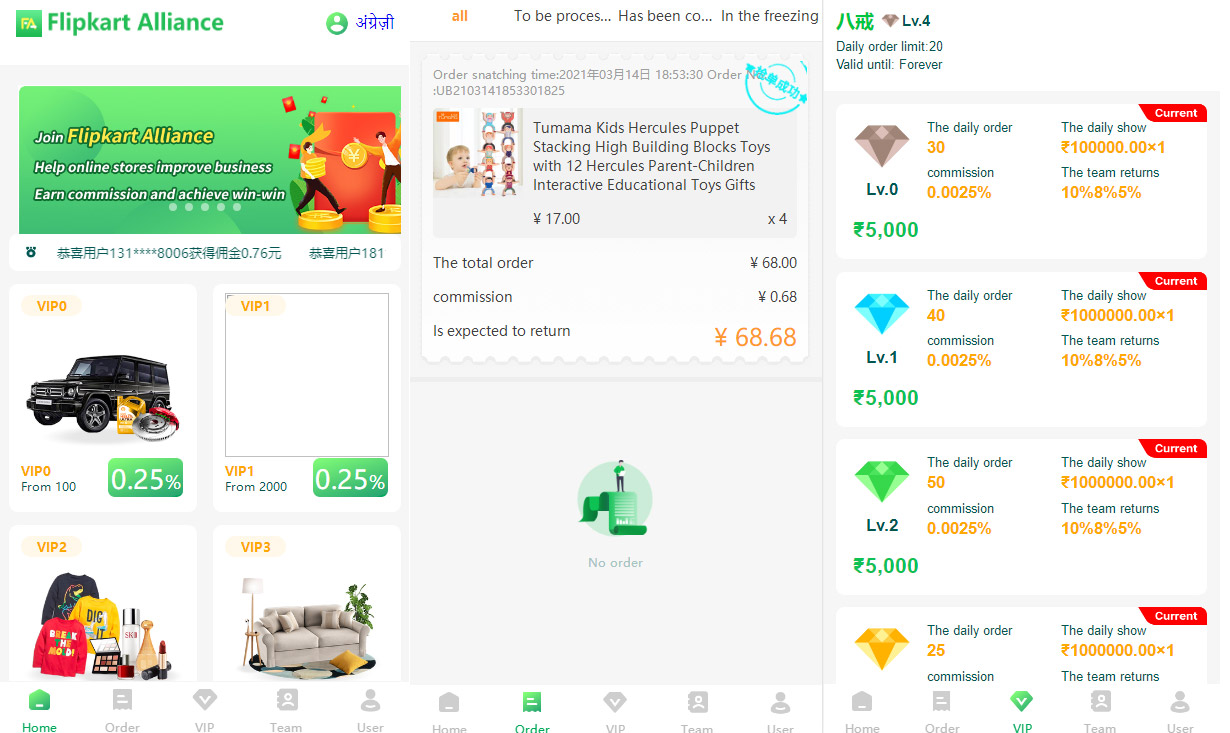The width and height of the screenshot is (1230, 733).
Task: Open the Team icon in left bottom navigation
Action: tap(287, 699)
